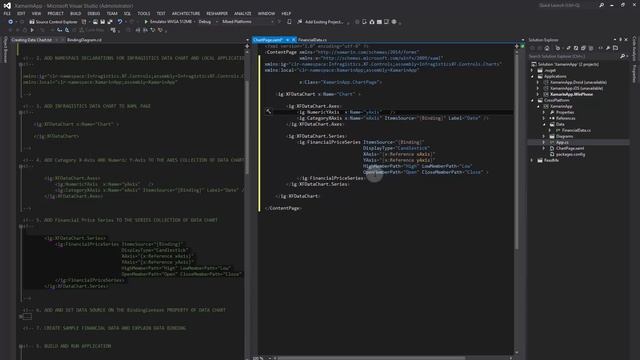The height and width of the screenshot is (360, 640).
Task: Open the ANALYZE menu
Action: click(x=242, y=13)
